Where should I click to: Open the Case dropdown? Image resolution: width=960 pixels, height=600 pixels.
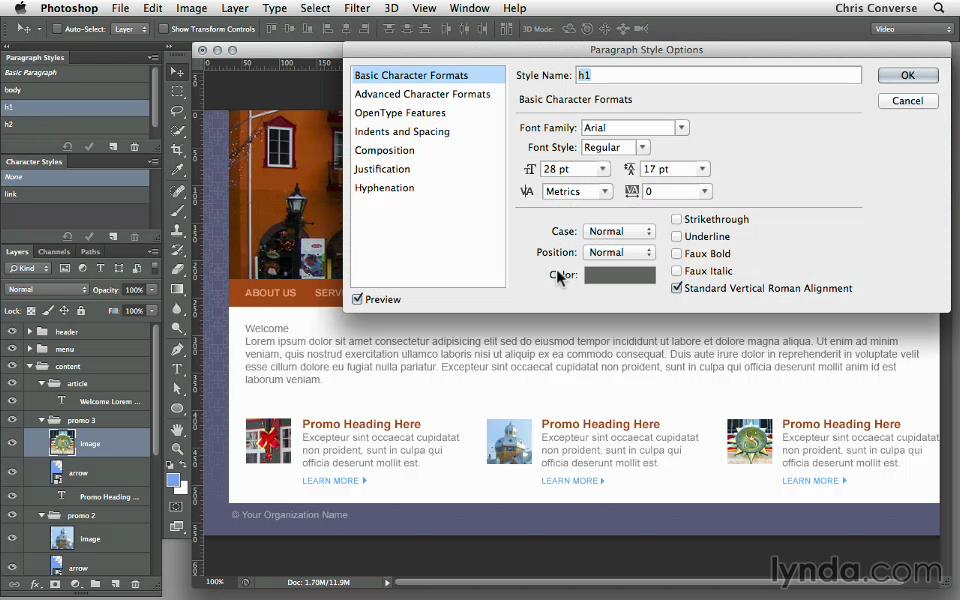pyautogui.click(x=618, y=232)
